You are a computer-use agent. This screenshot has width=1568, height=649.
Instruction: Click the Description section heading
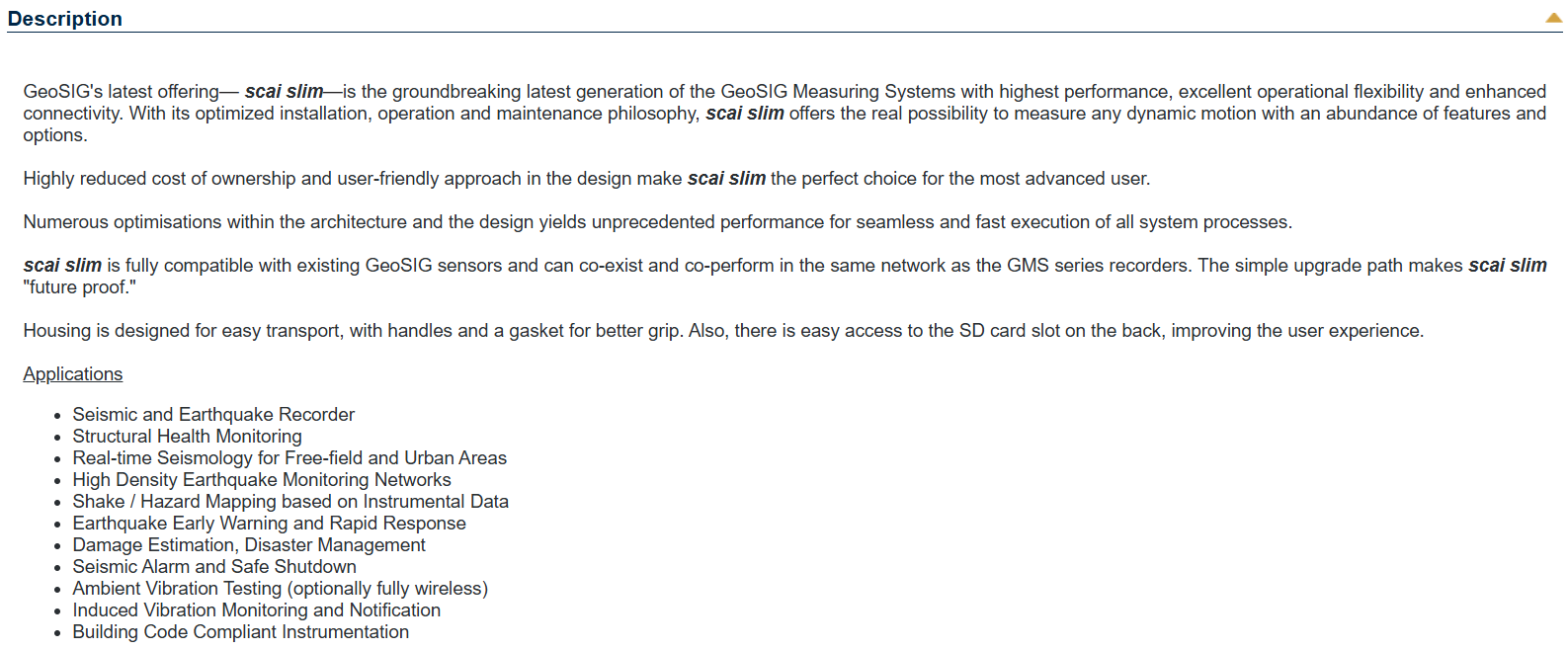click(65, 19)
